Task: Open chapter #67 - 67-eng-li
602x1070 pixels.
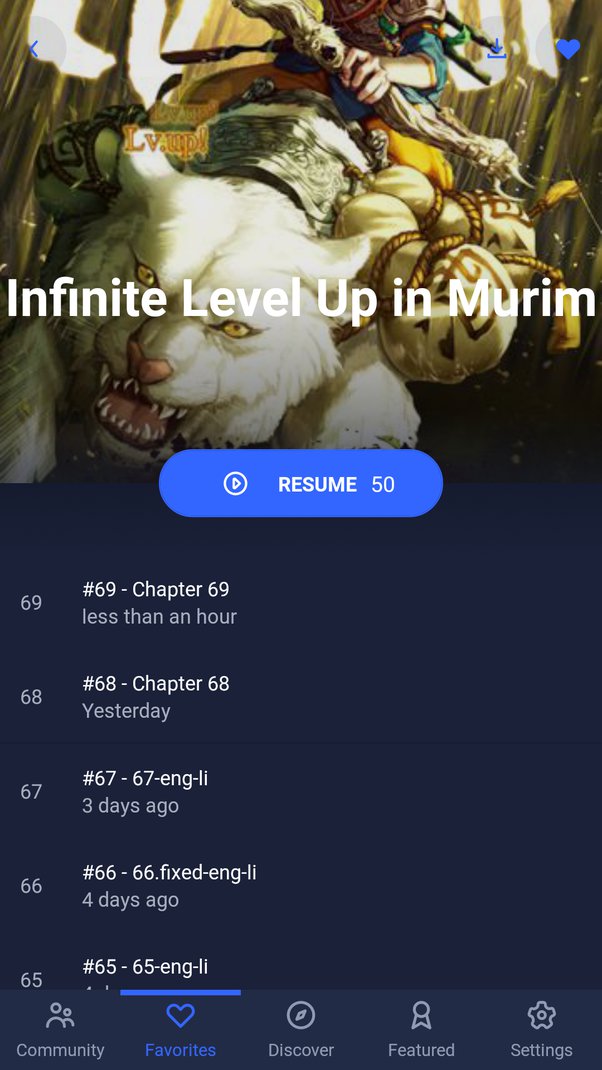Action: pyautogui.click(x=301, y=792)
